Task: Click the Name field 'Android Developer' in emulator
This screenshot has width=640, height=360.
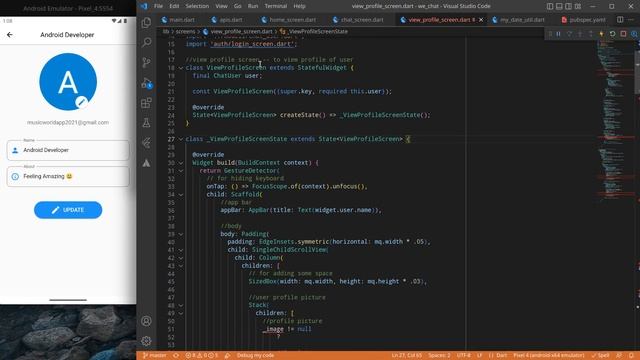Action: click(68, 150)
